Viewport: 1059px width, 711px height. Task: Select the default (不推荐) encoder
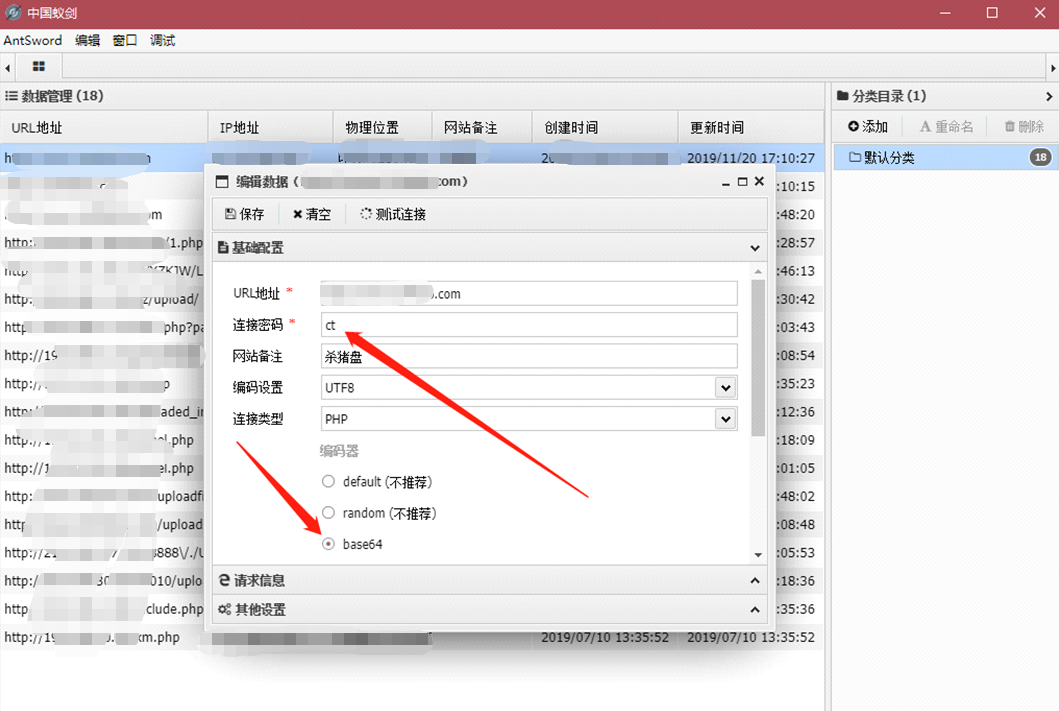[328, 481]
